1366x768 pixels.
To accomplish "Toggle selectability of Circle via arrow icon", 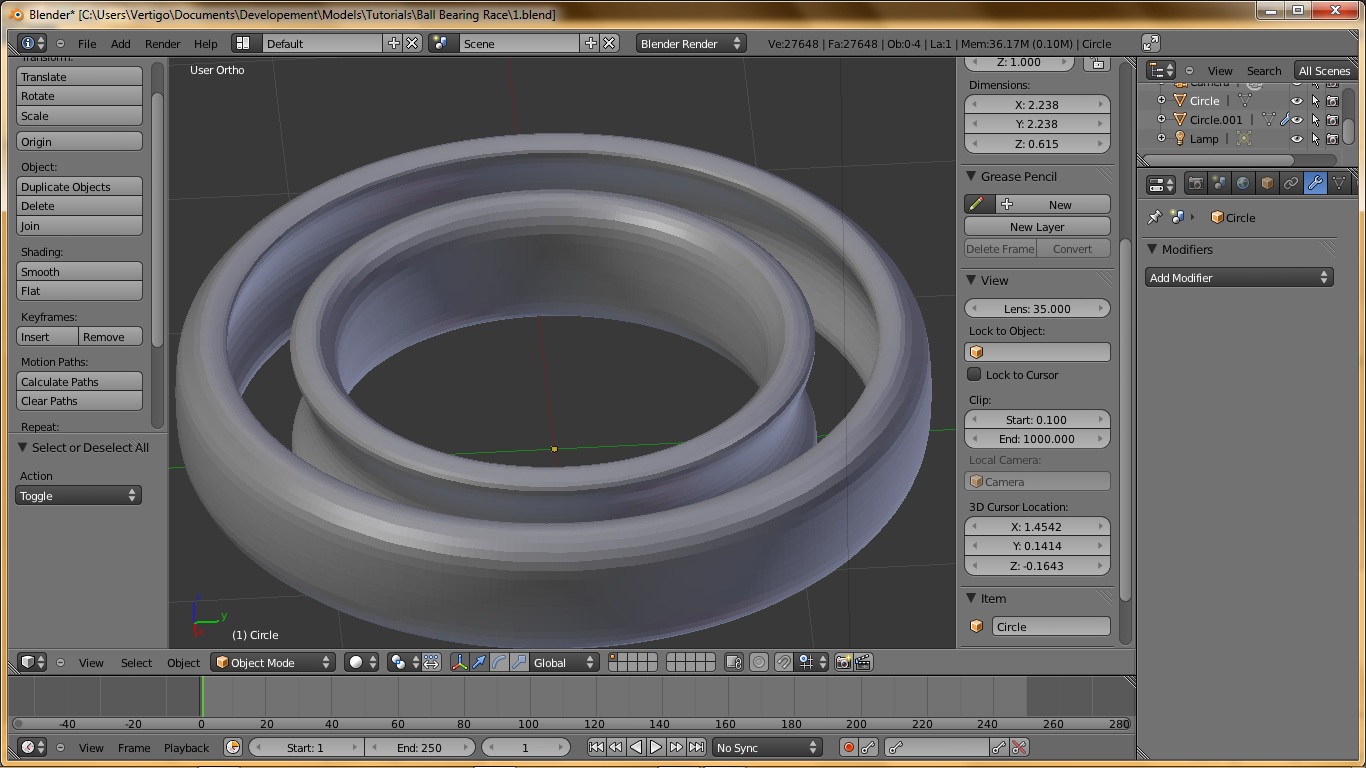I will tap(1315, 100).
